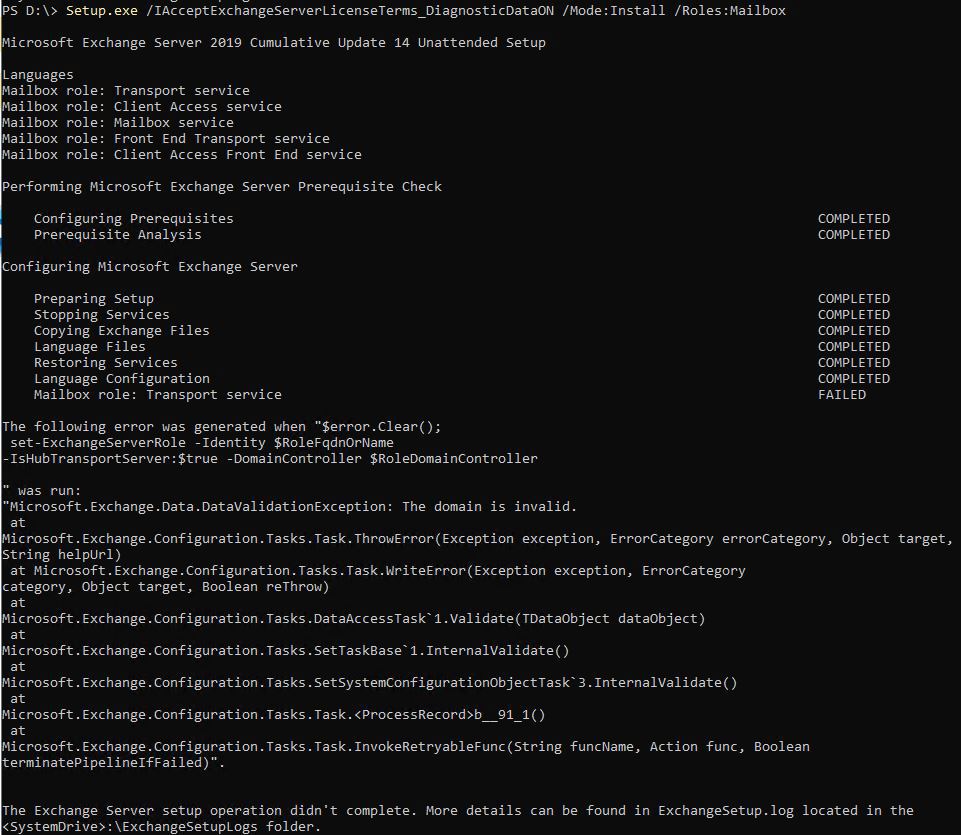This screenshot has height=835, width=961.
Task: Click the 'Language Configuration' step
Action: (x=121, y=379)
